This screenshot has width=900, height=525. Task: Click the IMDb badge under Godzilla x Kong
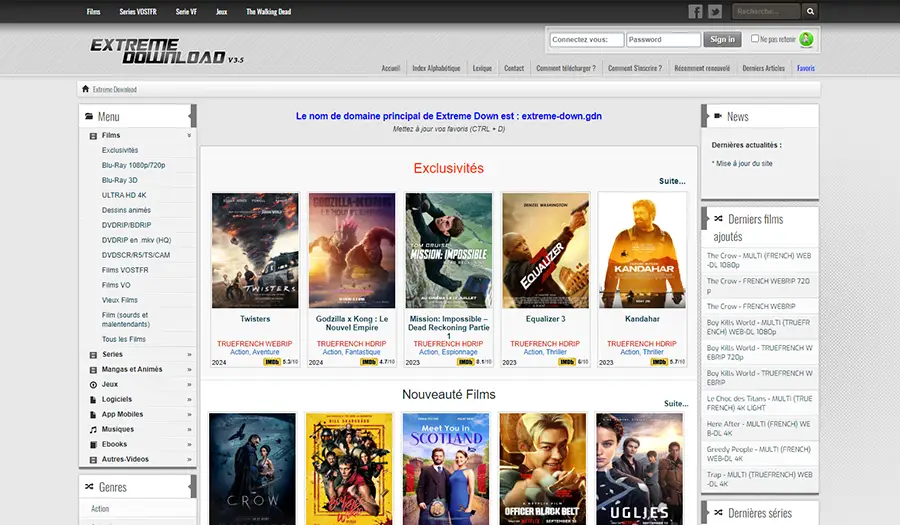point(368,362)
